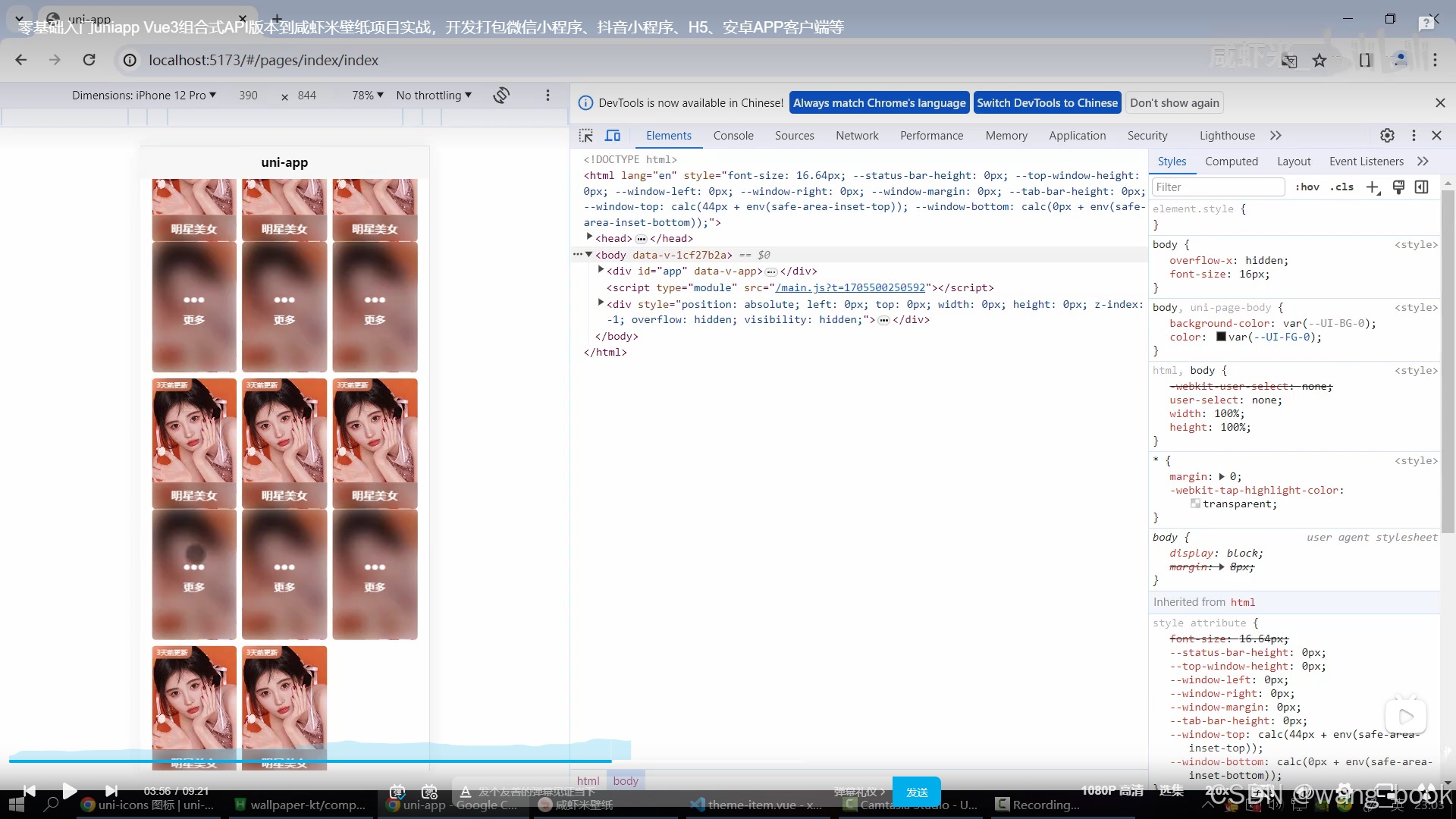Switch to the Console tab
Image resolution: width=1456 pixels, height=819 pixels.
[733, 135]
